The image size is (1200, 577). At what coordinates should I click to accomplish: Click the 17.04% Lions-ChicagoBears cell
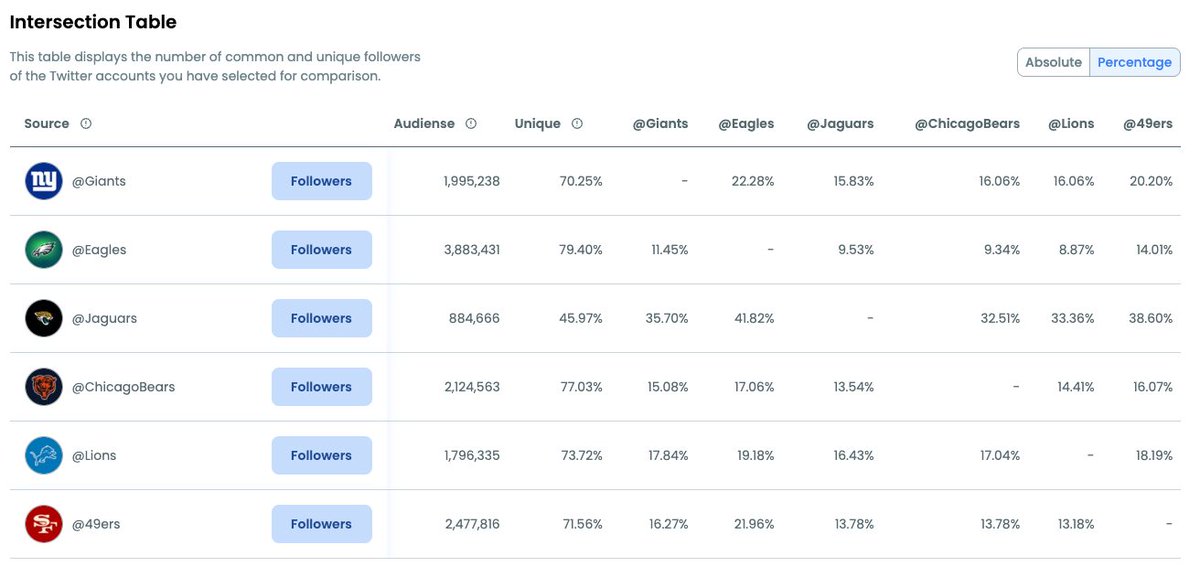[1000, 455]
